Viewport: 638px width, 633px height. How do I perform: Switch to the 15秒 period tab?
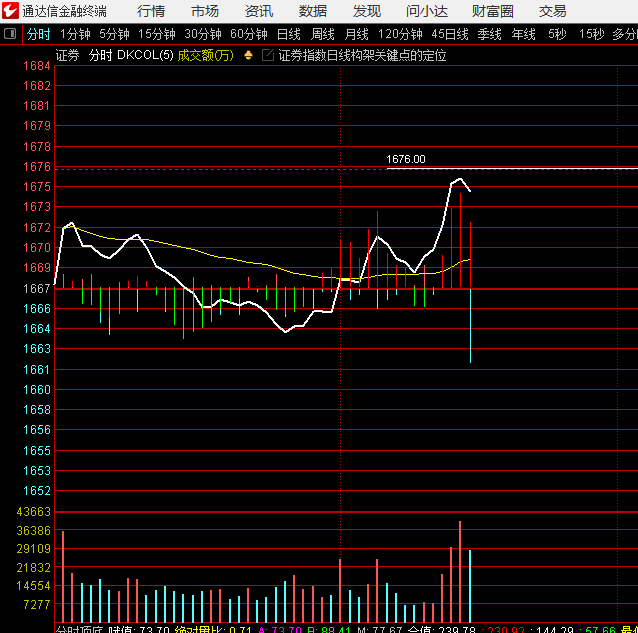coord(591,34)
